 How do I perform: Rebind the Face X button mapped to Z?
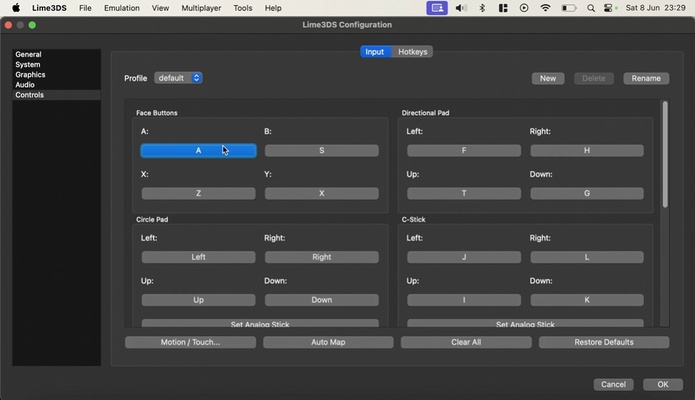pos(198,193)
